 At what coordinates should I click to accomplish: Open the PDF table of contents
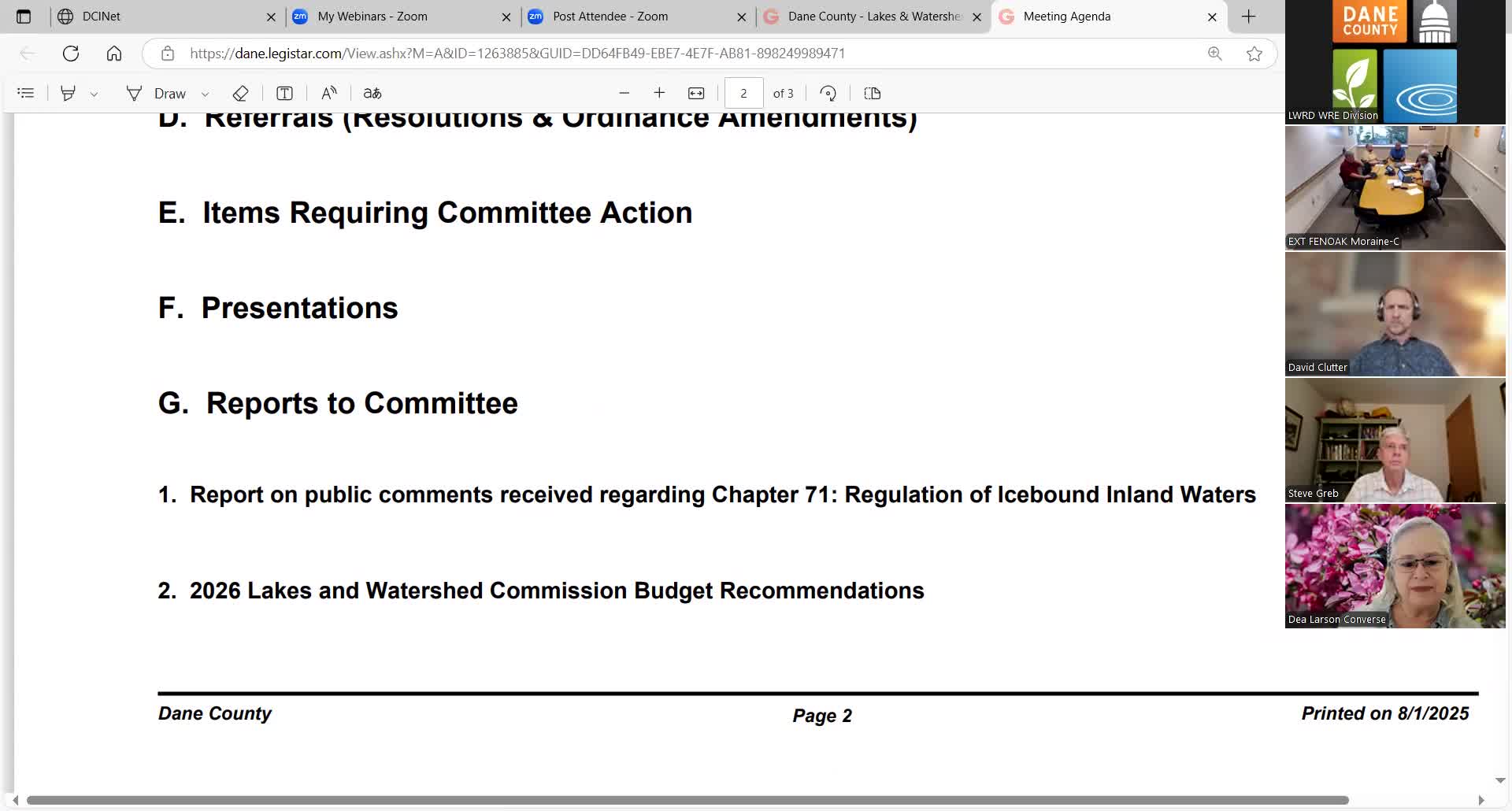[x=26, y=93]
